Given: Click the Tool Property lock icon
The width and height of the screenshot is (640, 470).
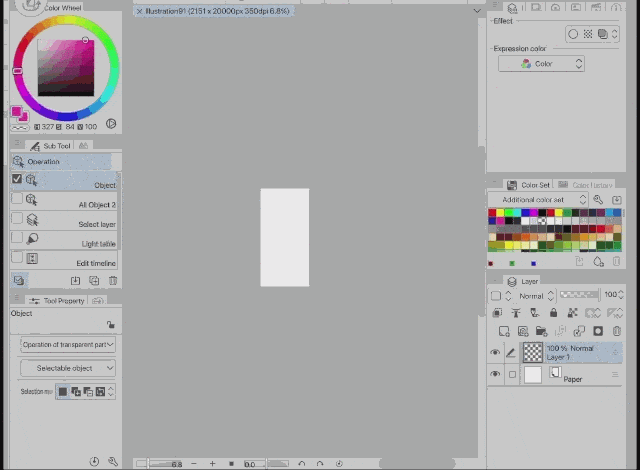Looking at the screenshot, I should 111,325.
